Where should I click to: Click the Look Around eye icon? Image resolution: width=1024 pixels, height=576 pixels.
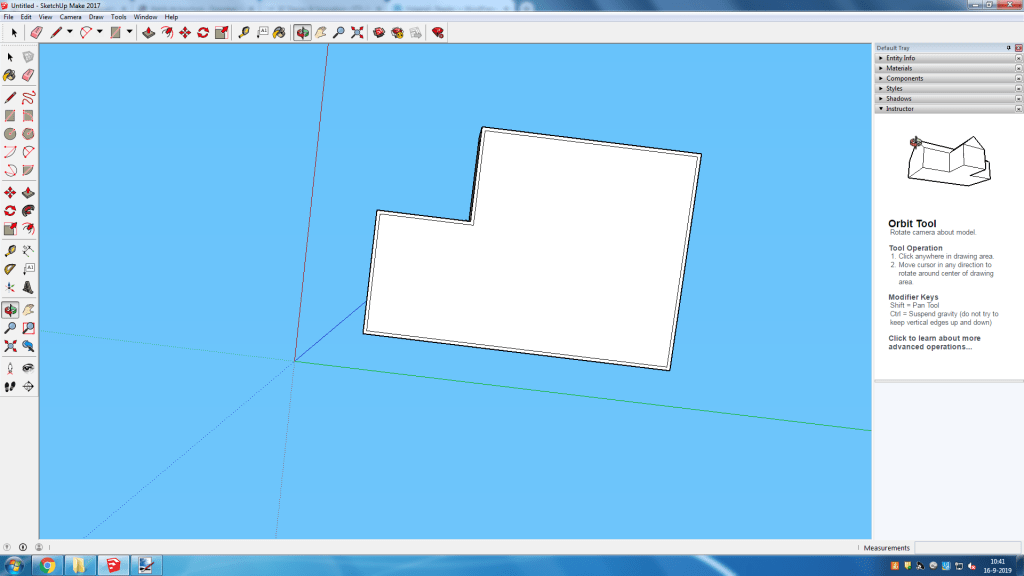[x=29, y=367]
